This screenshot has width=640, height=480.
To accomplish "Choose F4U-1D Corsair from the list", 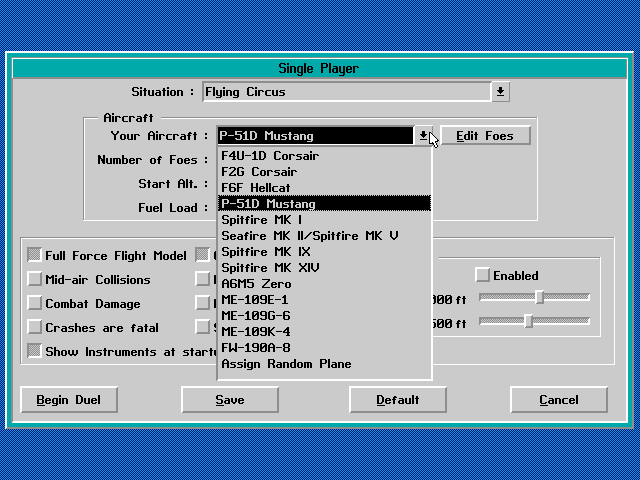I will (324, 156).
